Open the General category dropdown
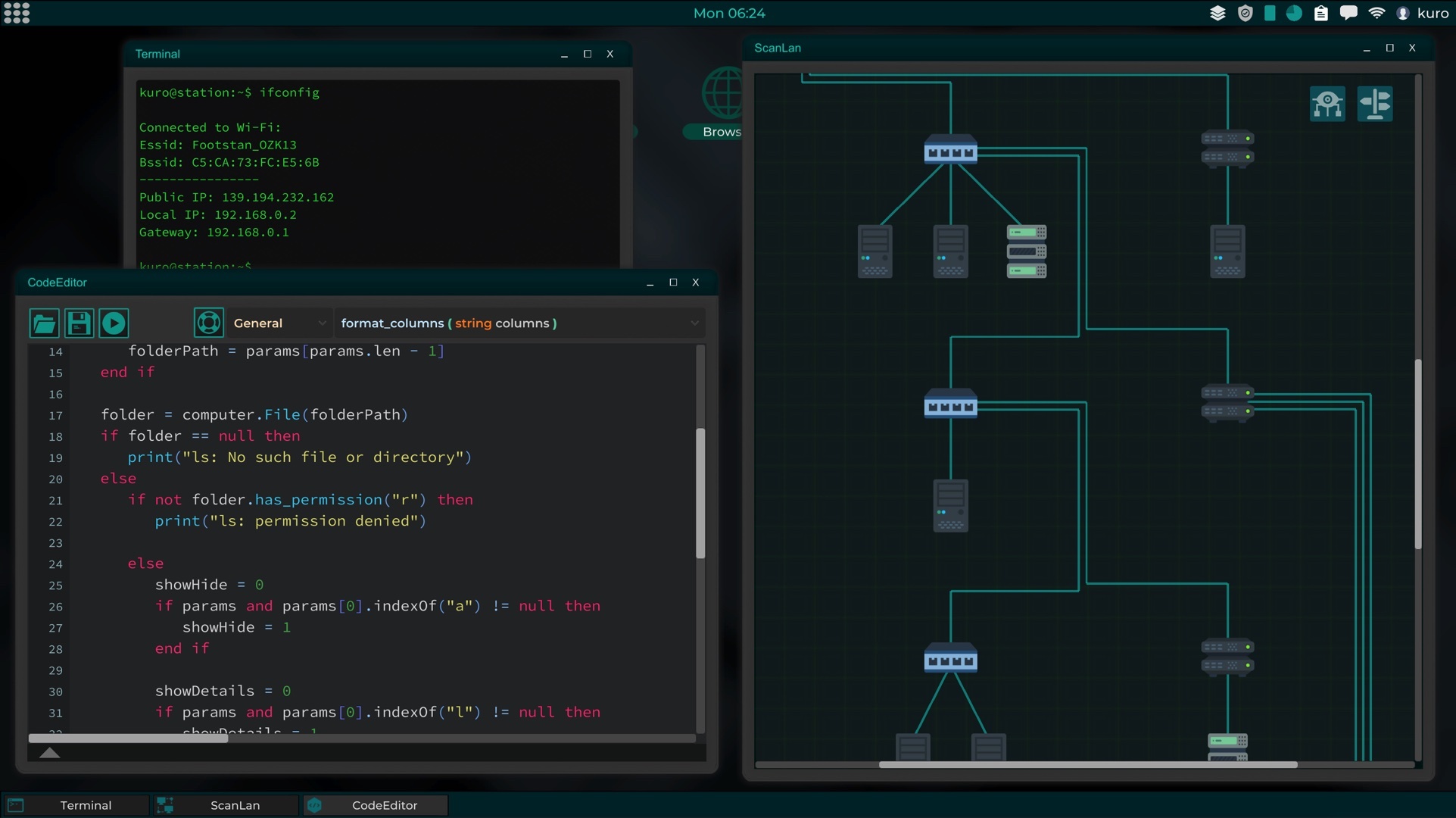 (279, 323)
